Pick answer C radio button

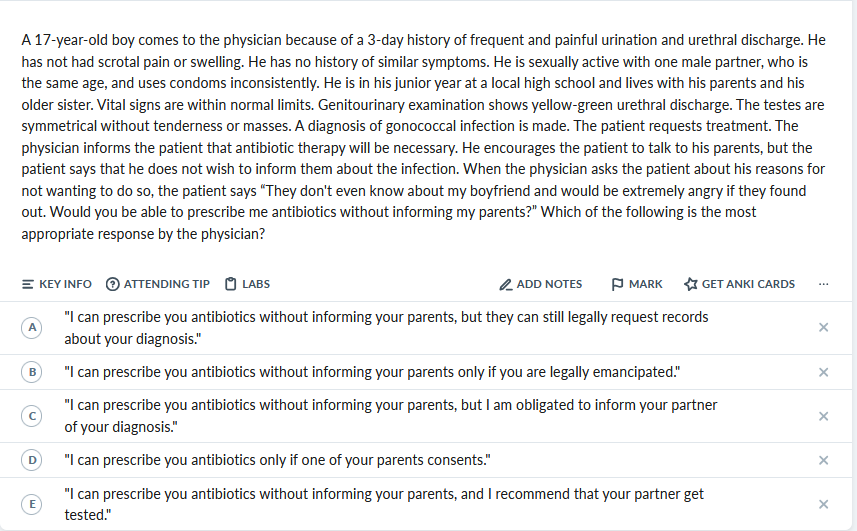click(32, 416)
